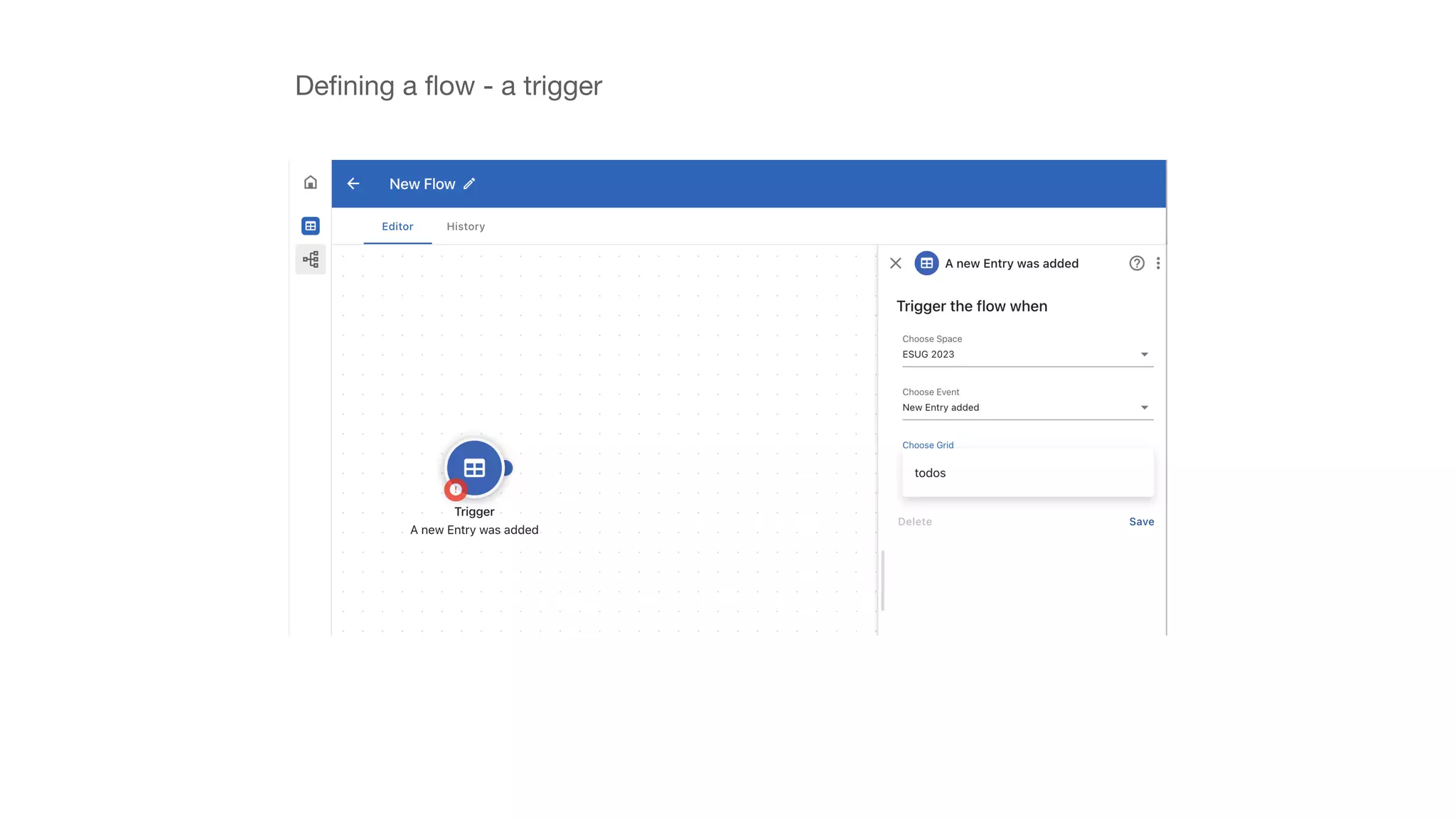Viewport: 1456px width, 819px height.
Task: Click the Trigger node output connector
Action: [508, 468]
